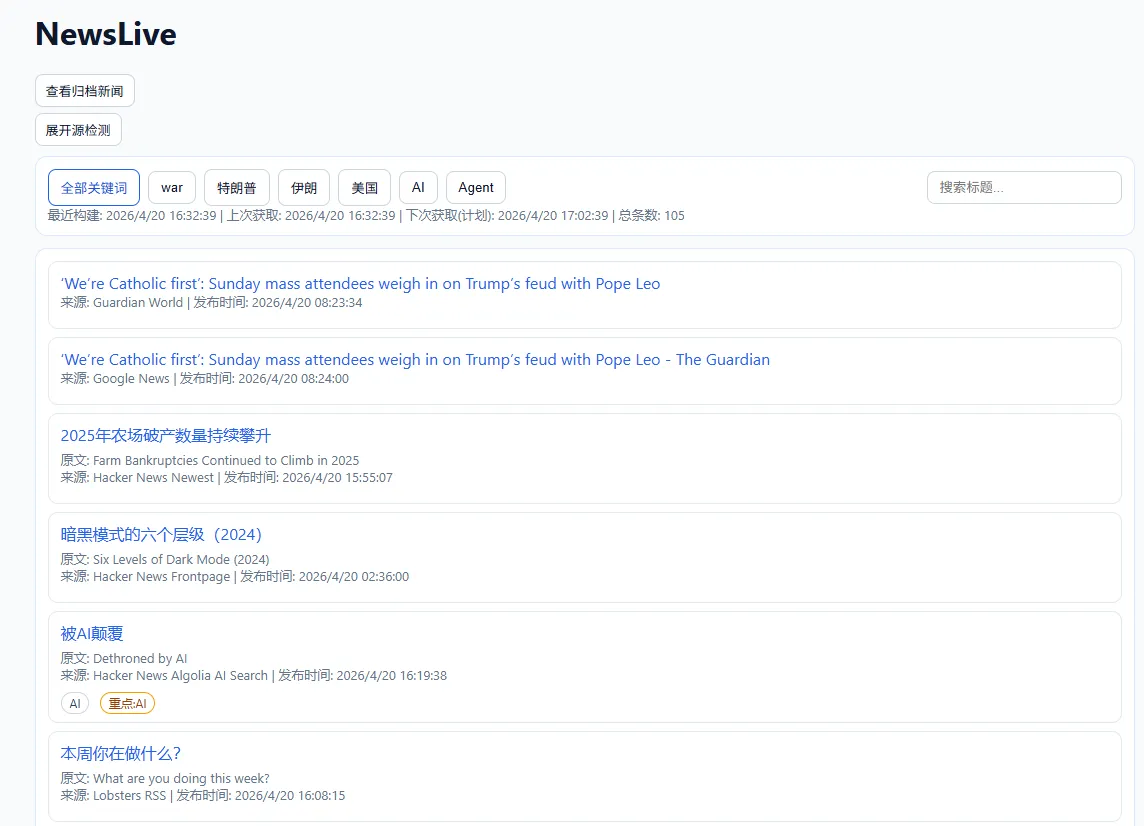
Task: Expand the 展开源检测 section
Action: [x=78, y=130]
